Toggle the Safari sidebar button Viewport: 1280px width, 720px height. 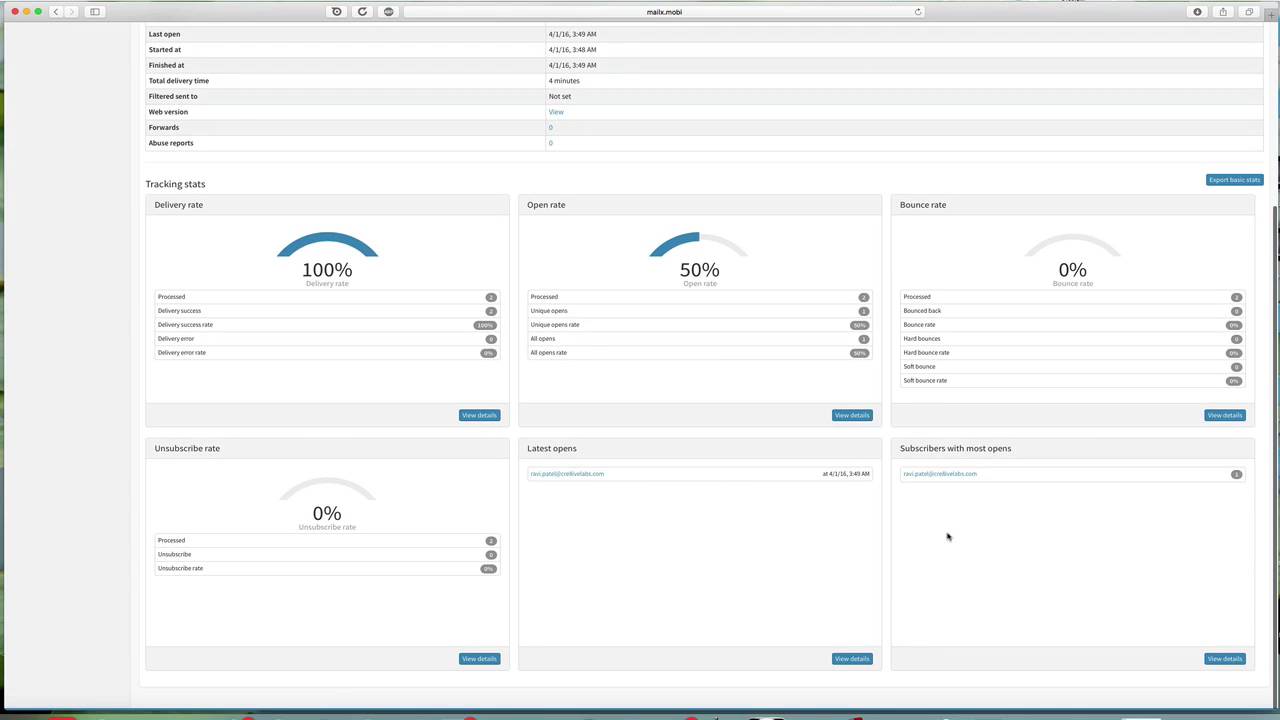(x=95, y=12)
